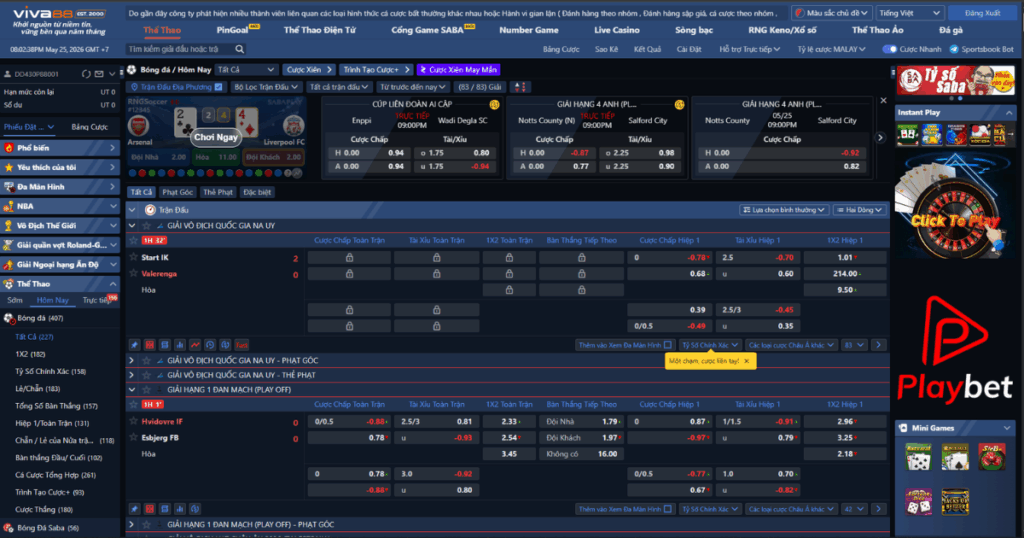
Task: Click the pin icon in Na Uy toolbar
Action: [135, 345]
